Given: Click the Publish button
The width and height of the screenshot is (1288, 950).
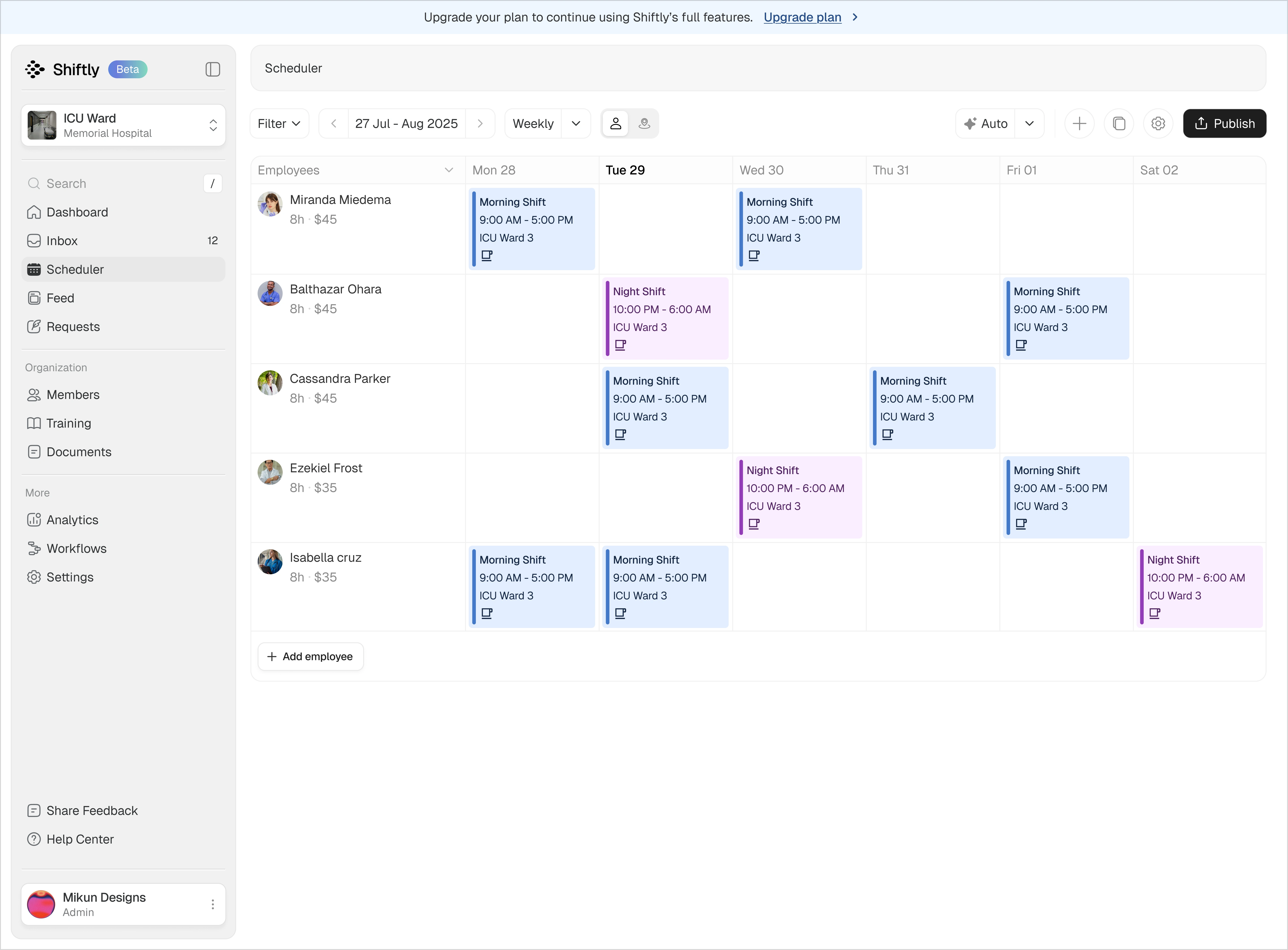Looking at the screenshot, I should pos(1224,124).
